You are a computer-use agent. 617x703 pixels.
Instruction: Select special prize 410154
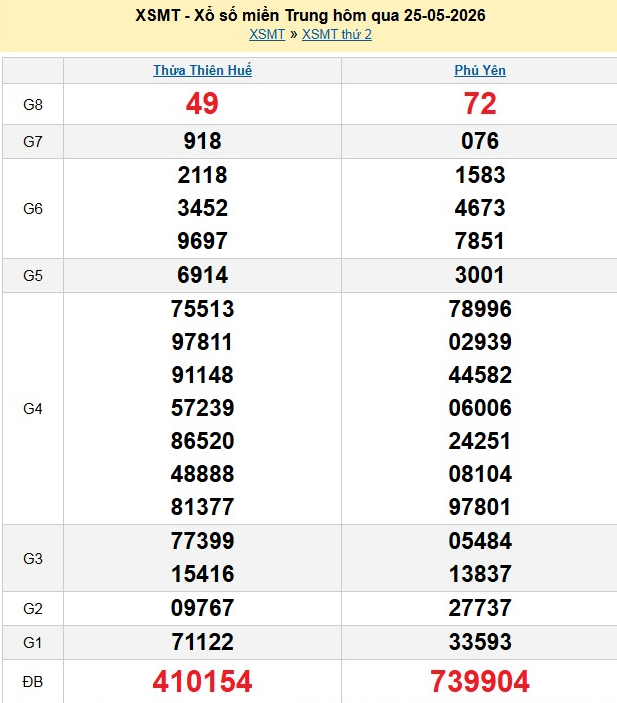(202, 681)
